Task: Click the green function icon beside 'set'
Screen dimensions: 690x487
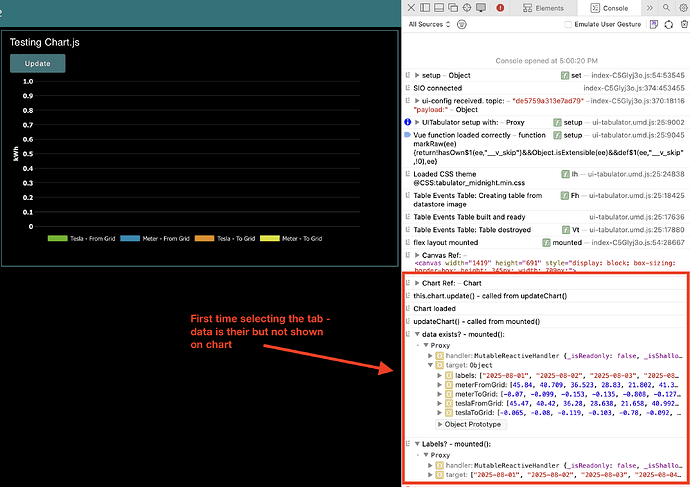Action: click(565, 75)
